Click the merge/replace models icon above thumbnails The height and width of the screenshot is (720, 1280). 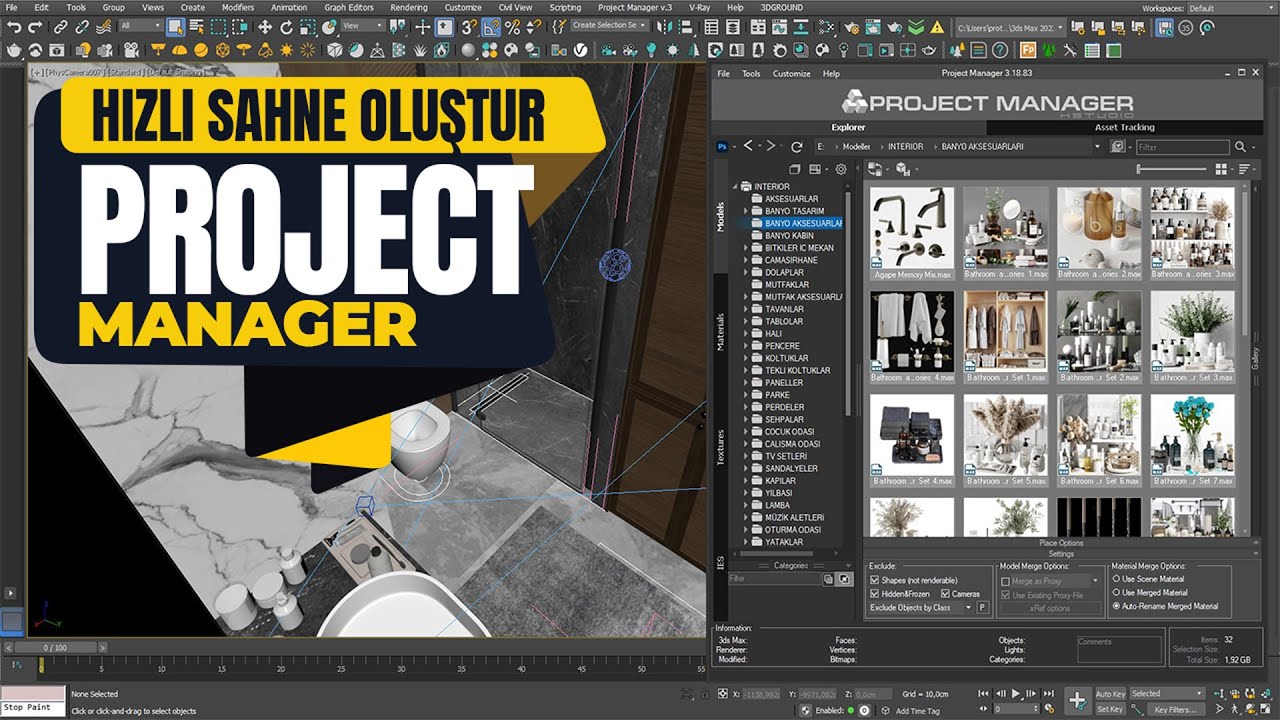tap(876, 169)
